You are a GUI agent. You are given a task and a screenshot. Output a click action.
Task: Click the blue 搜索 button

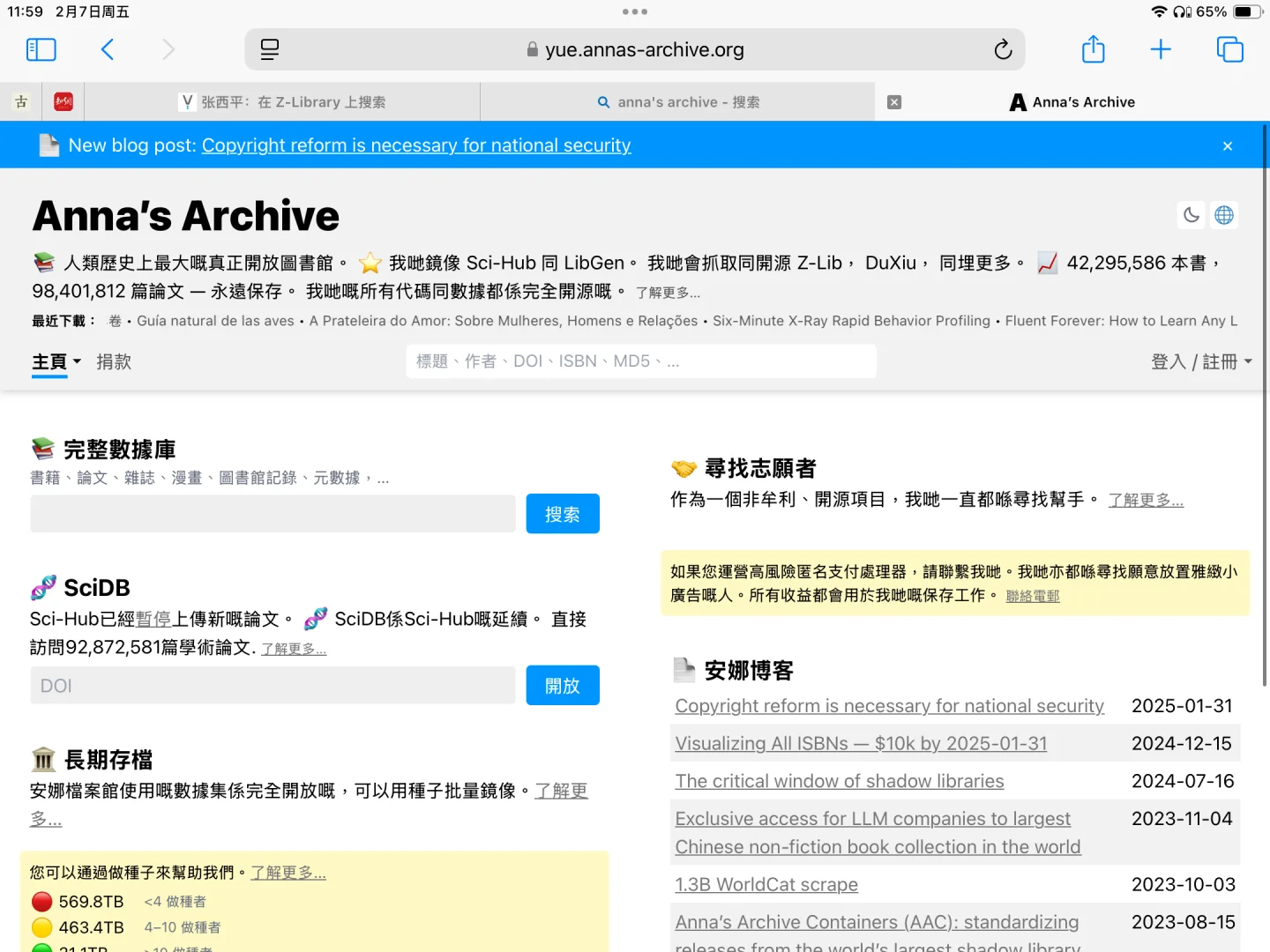(x=563, y=514)
